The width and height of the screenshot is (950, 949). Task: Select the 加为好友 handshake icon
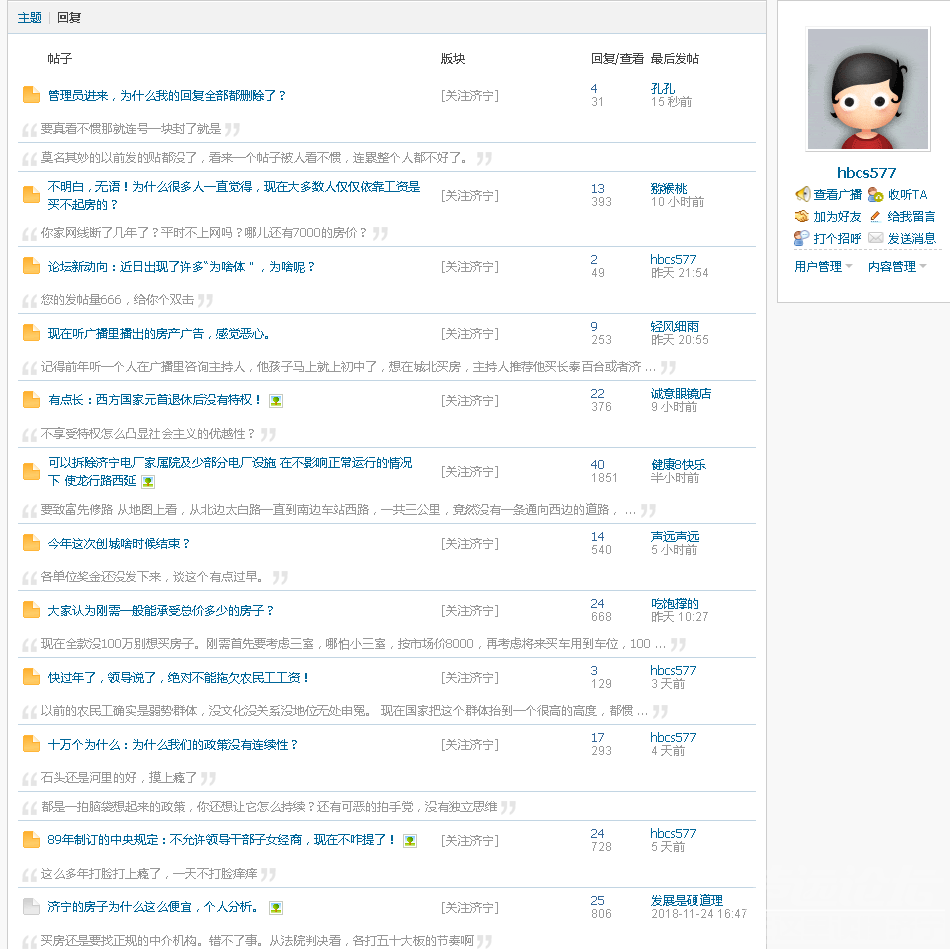(803, 216)
